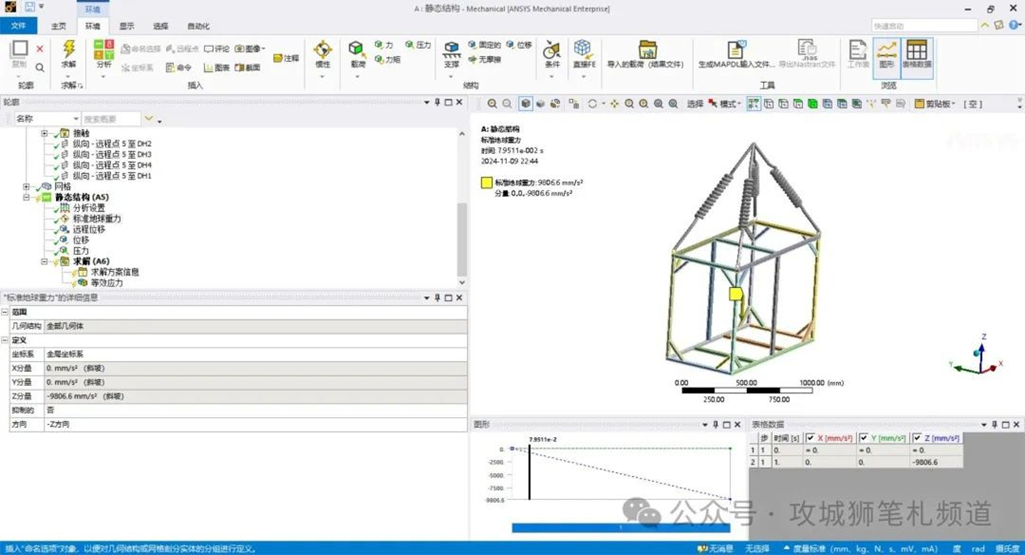Click the yellow gravity legend color swatch

[x=486, y=183]
